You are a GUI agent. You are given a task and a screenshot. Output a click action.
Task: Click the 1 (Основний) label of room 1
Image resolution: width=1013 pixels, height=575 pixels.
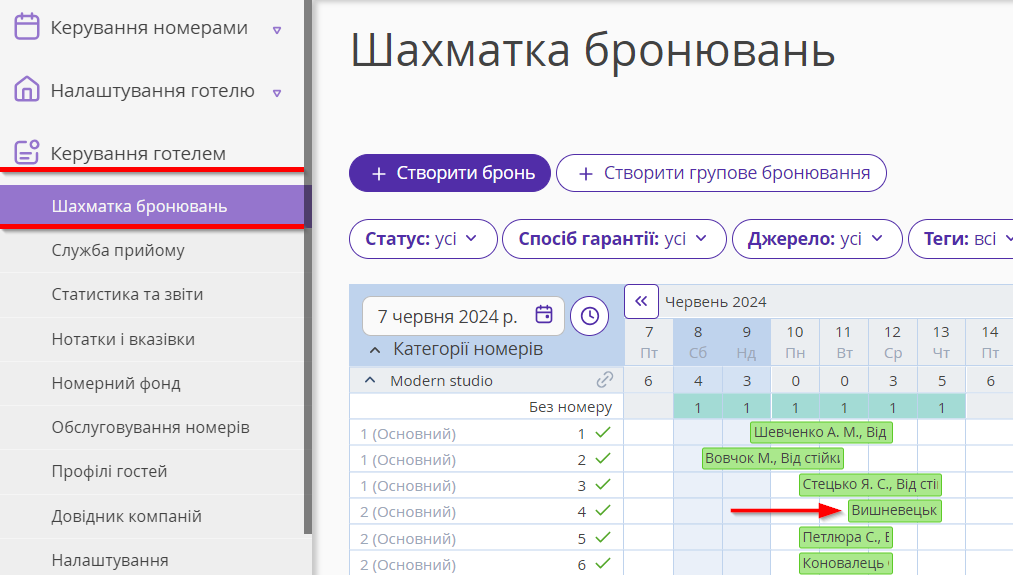click(x=408, y=434)
